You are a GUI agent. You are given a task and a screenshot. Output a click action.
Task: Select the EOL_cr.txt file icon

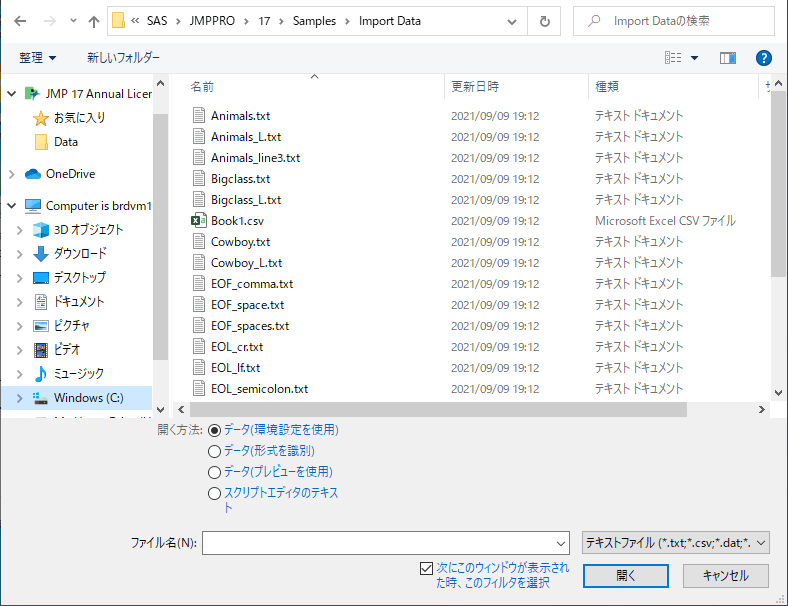[199, 346]
